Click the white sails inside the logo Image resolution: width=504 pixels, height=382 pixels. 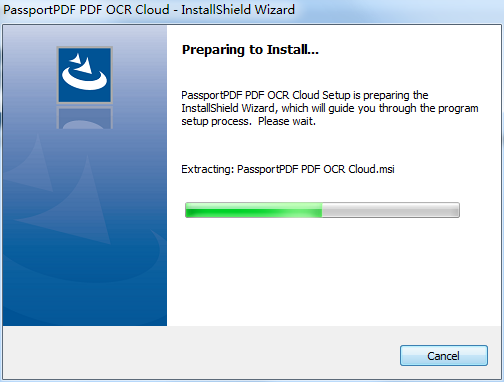point(82,63)
